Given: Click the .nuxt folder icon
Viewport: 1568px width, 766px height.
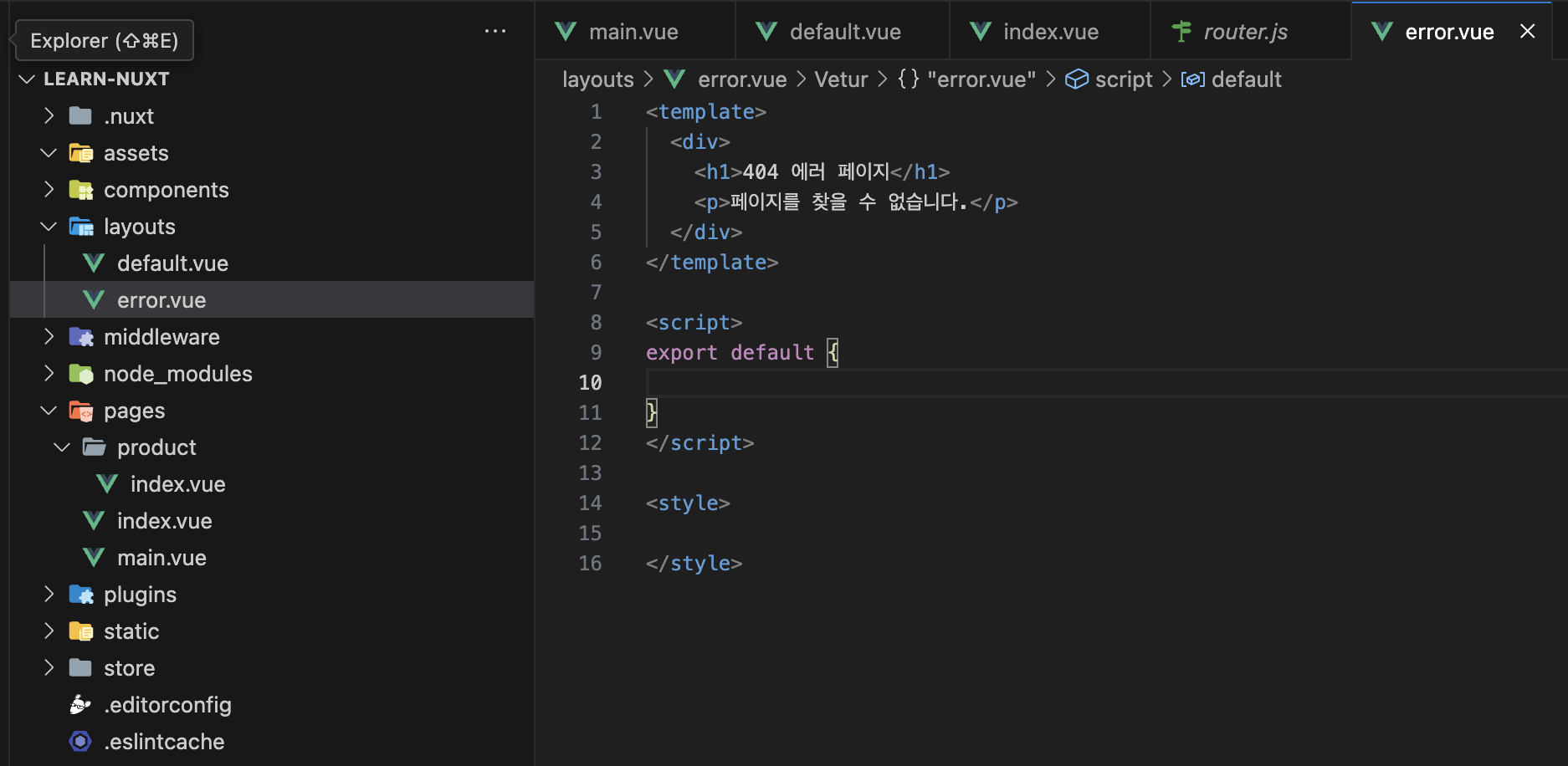Looking at the screenshot, I should (x=80, y=115).
